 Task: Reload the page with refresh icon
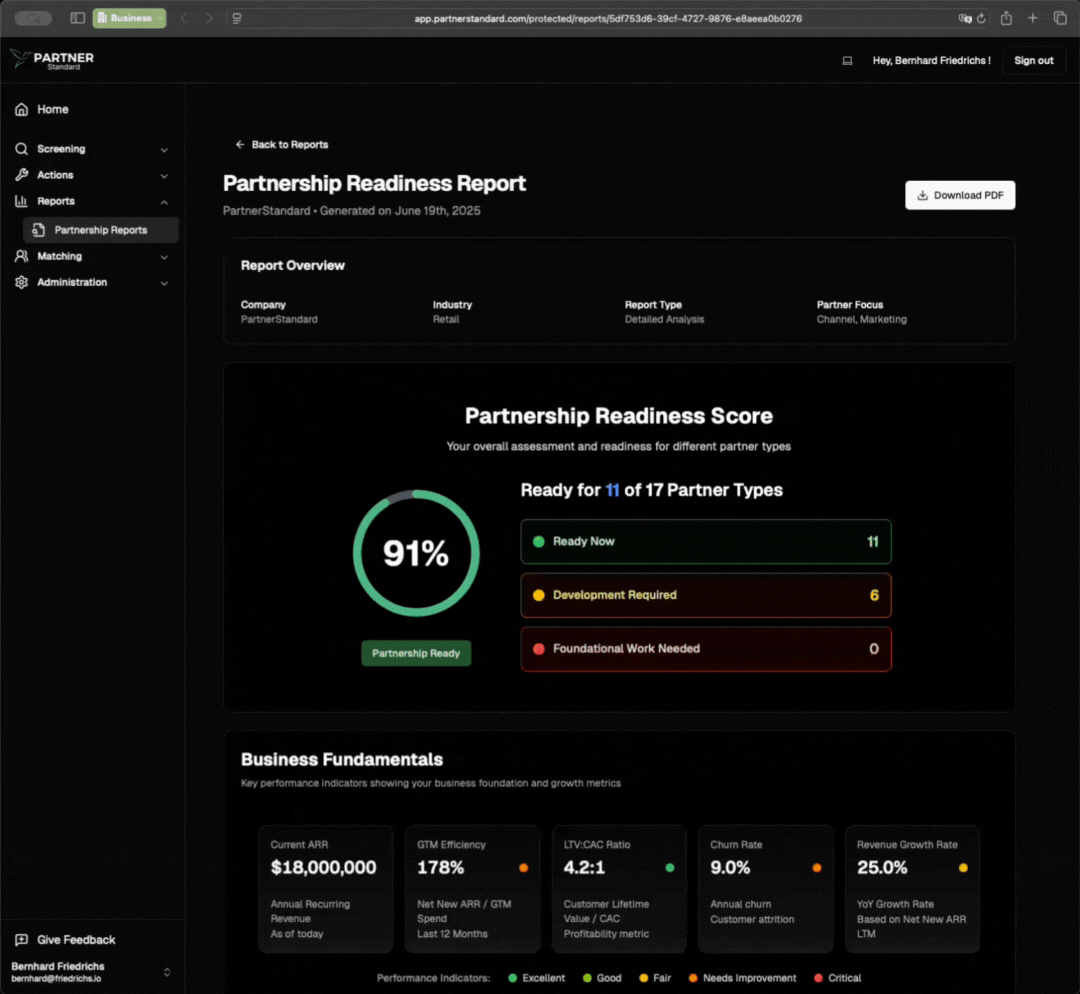point(981,18)
